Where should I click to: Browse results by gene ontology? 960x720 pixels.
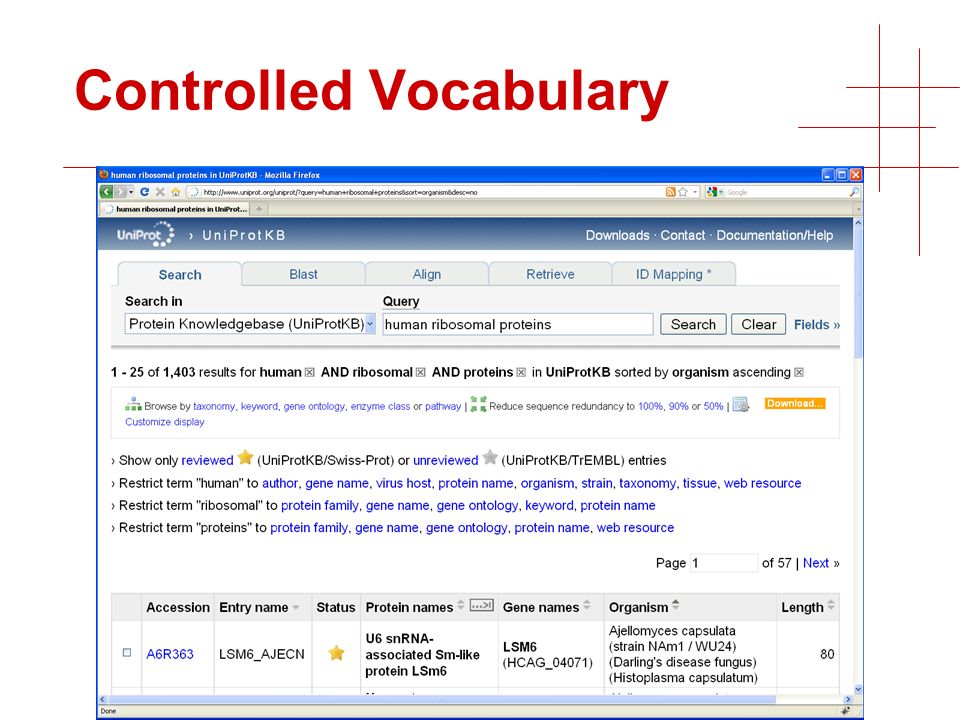[x=314, y=406]
